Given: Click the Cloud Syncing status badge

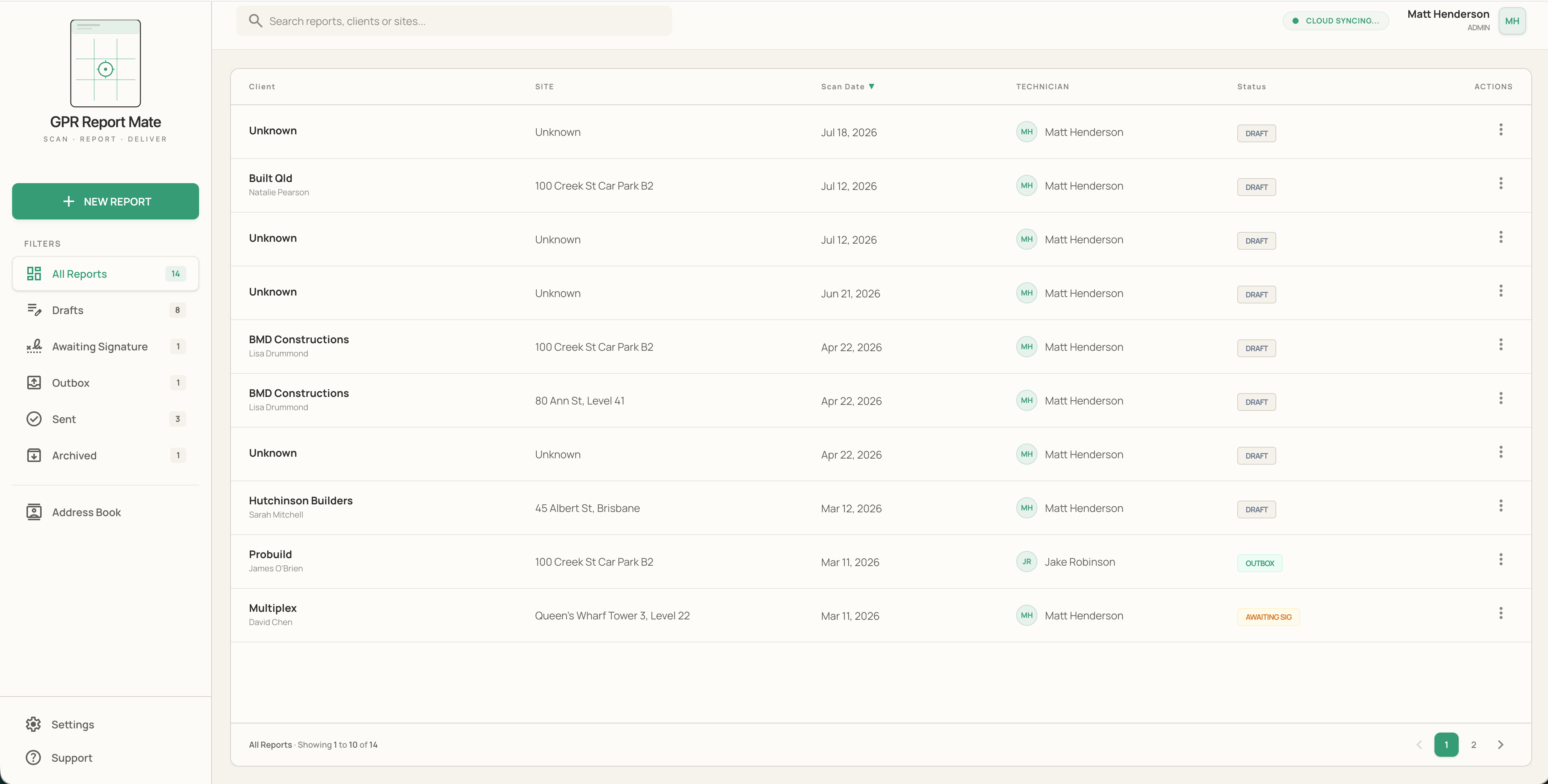Looking at the screenshot, I should [1336, 21].
